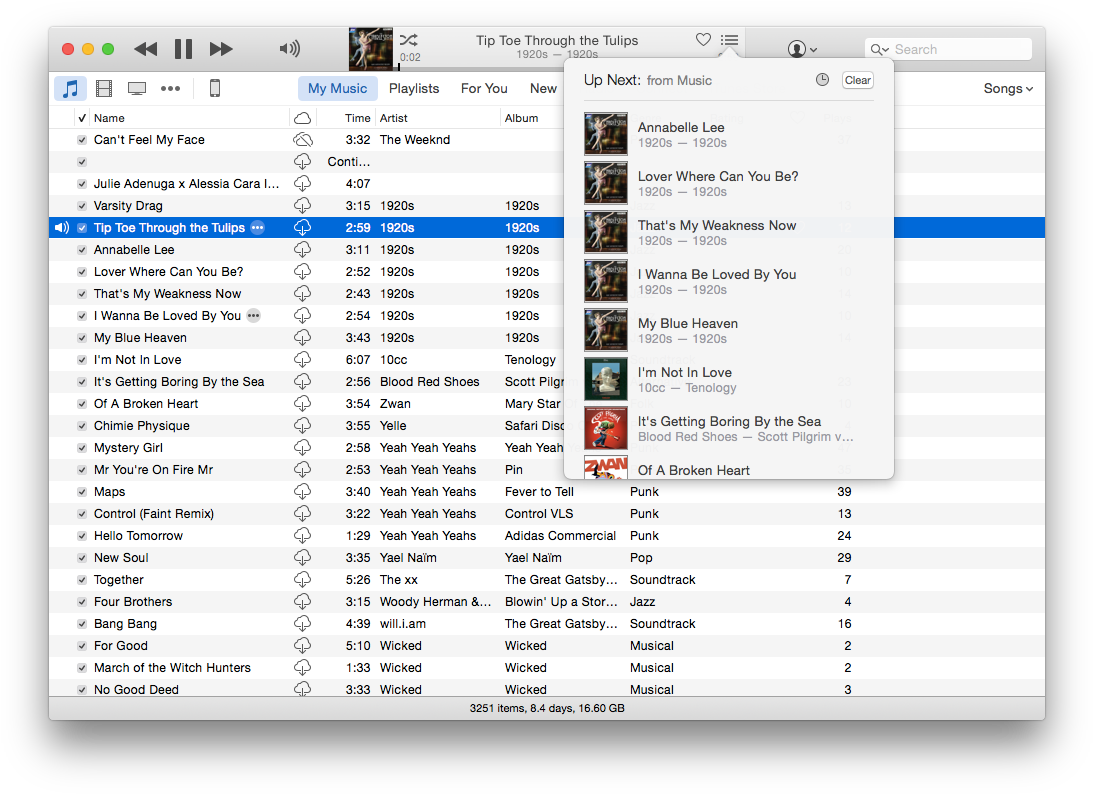
Task: Open the Movies library icon
Action: 104,89
